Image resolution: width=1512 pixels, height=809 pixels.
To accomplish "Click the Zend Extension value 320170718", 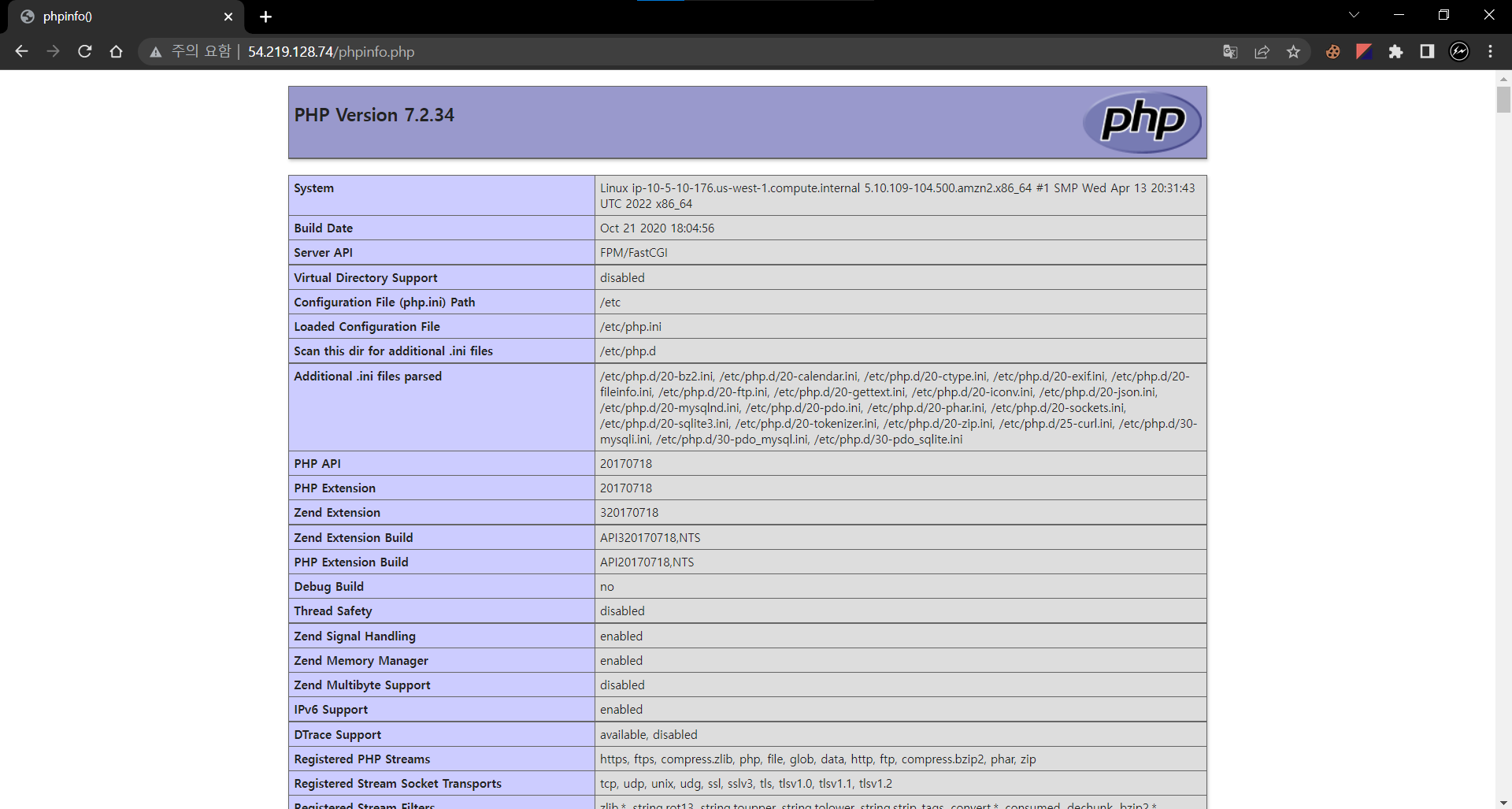I will point(629,513).
